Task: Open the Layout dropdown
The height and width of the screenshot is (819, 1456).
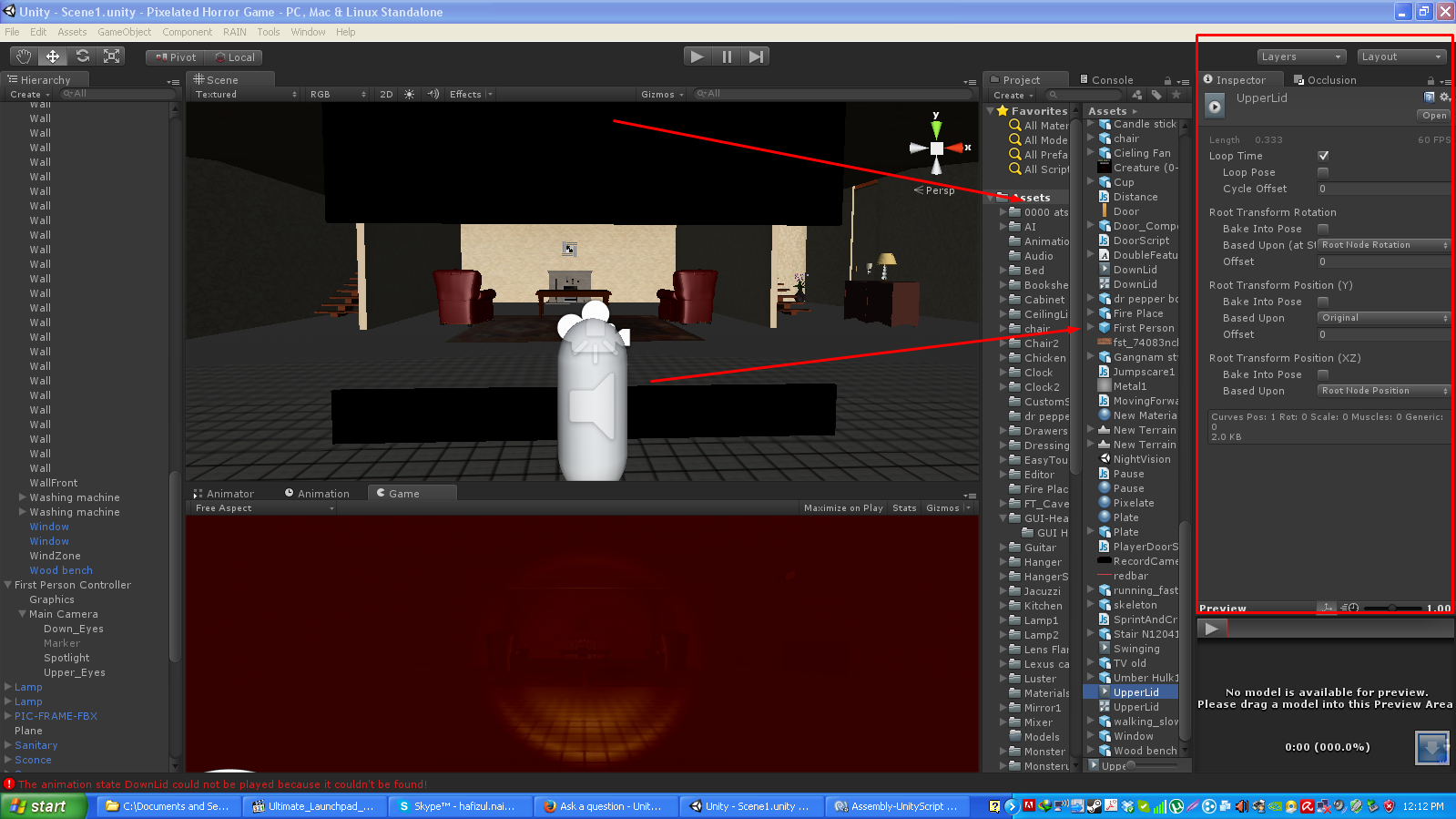Action: click(x=1400, y=56)
